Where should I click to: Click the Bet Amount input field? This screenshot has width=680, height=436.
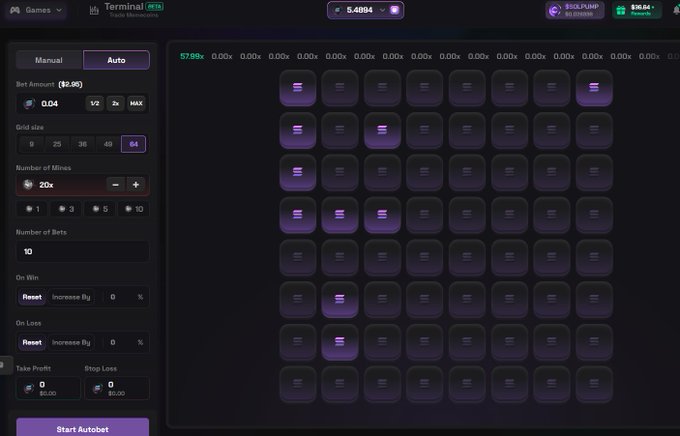pos(82,103)
